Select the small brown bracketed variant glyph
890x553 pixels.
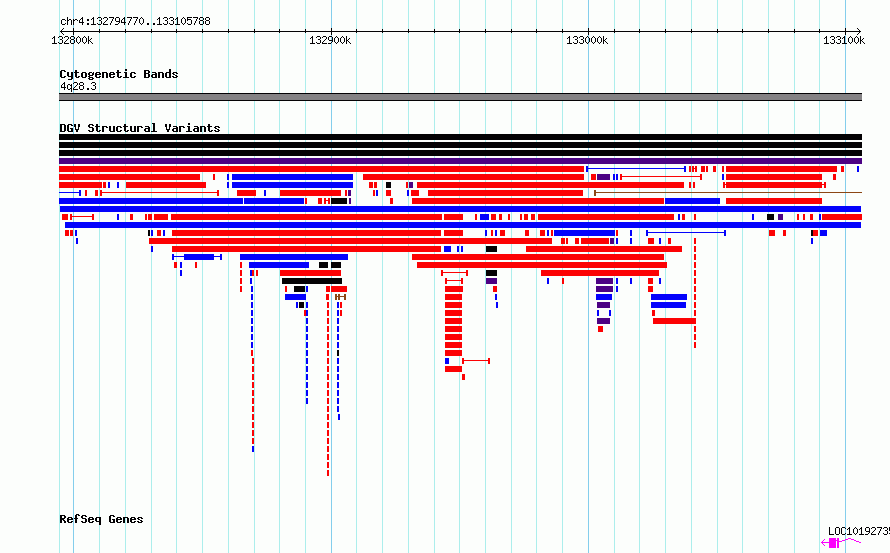tap(340, 297)
